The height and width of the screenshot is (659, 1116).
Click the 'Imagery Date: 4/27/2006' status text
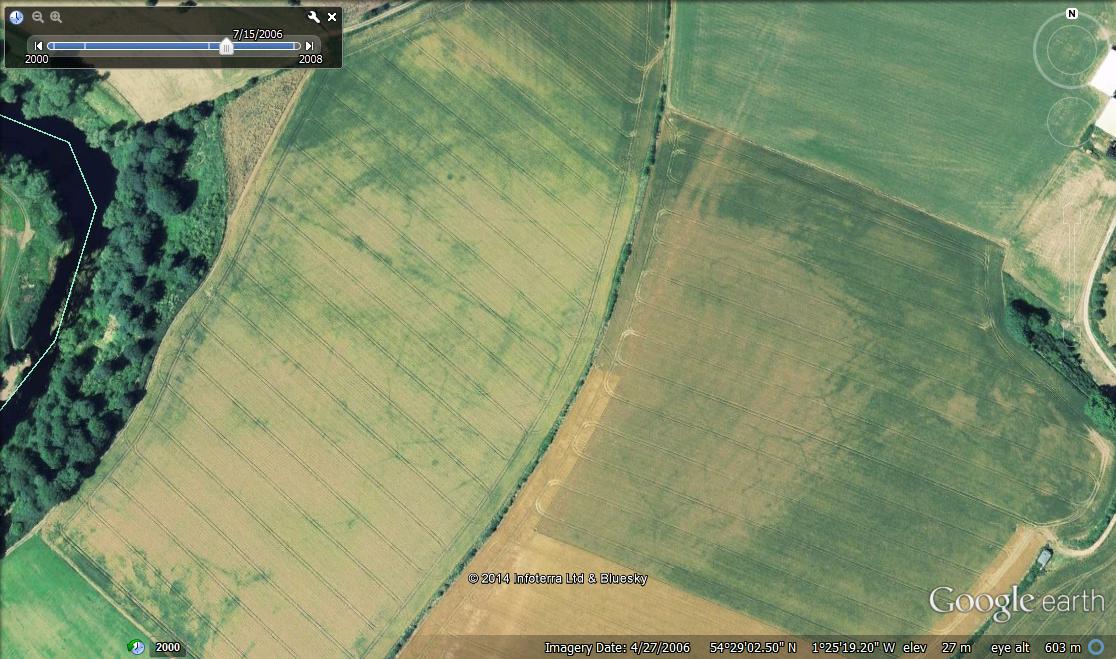click(x=617, y=648)
